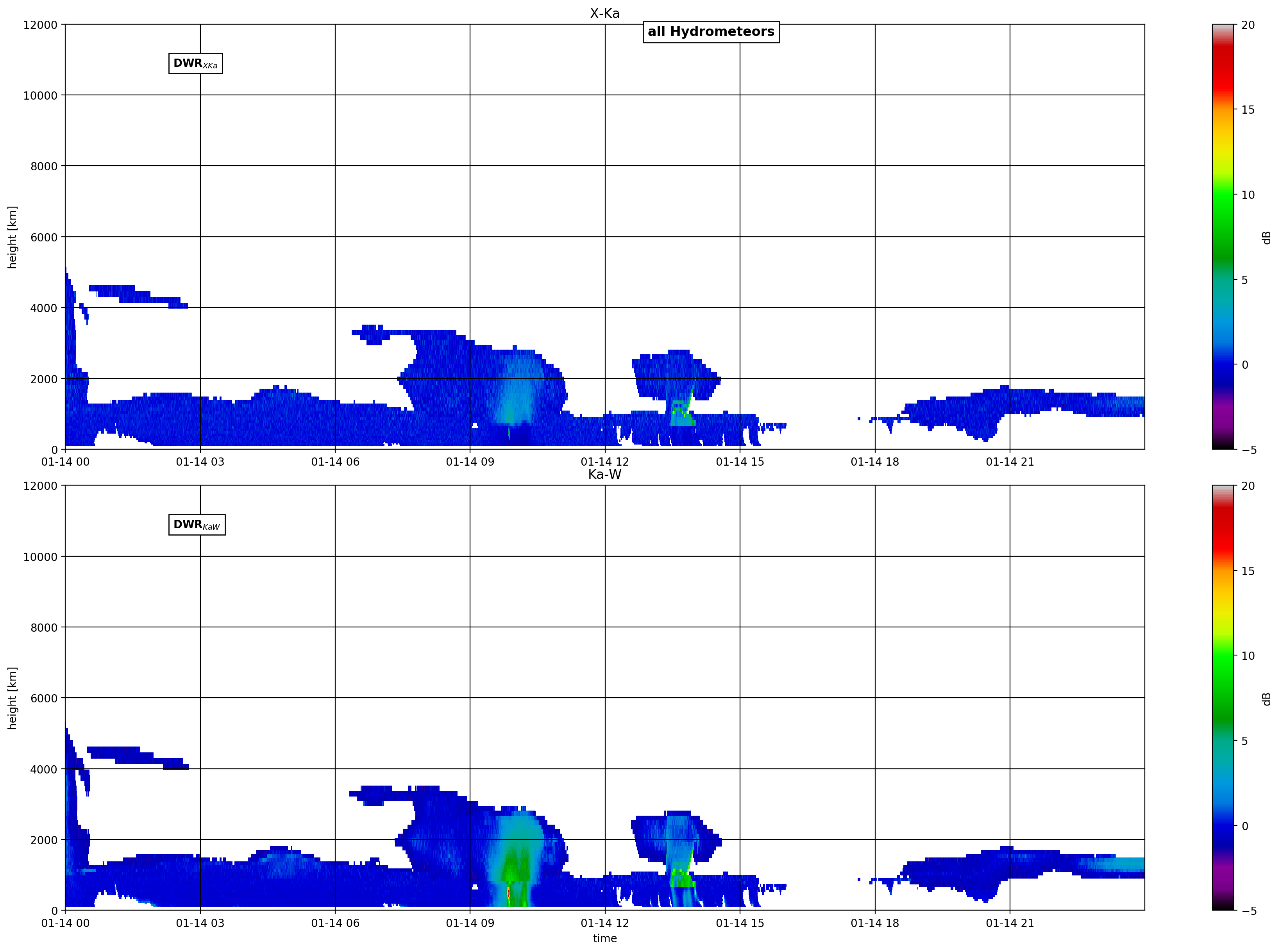Click the 12000 height tick of top panel
This screenshot has width=1280, height=952.
pos(40,25)
